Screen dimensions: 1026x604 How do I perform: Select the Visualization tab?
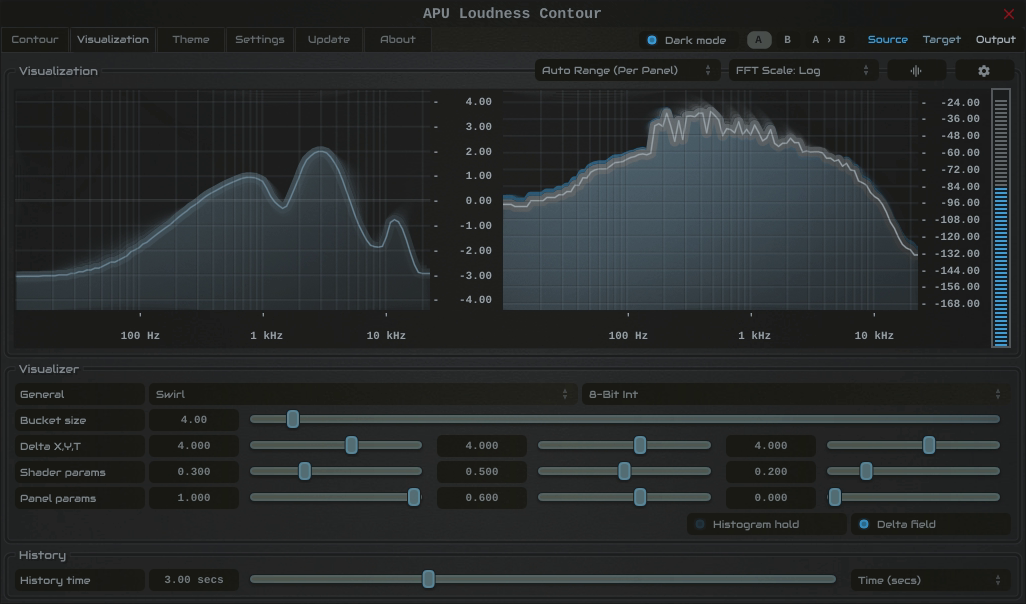[113, 39]
